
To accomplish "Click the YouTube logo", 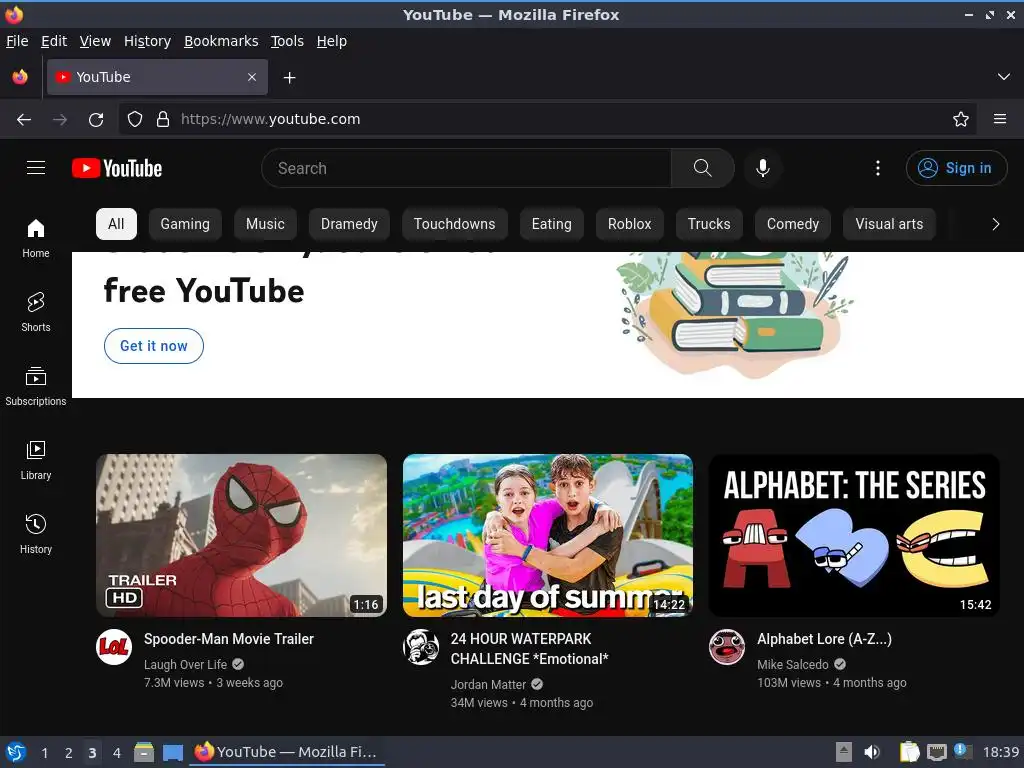I will click(117, 168).
